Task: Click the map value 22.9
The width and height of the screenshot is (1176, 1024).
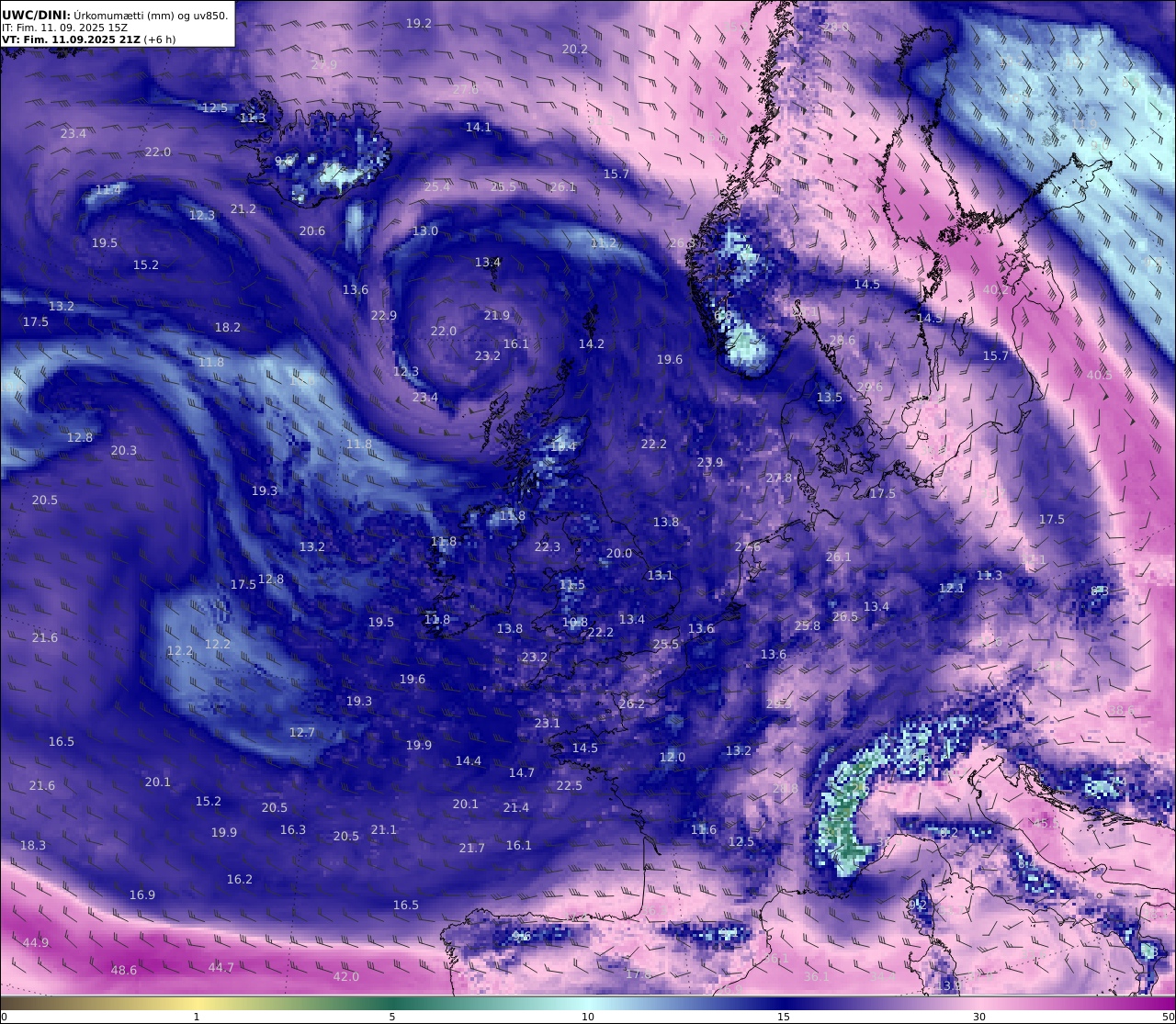Action: click(384, 315)
